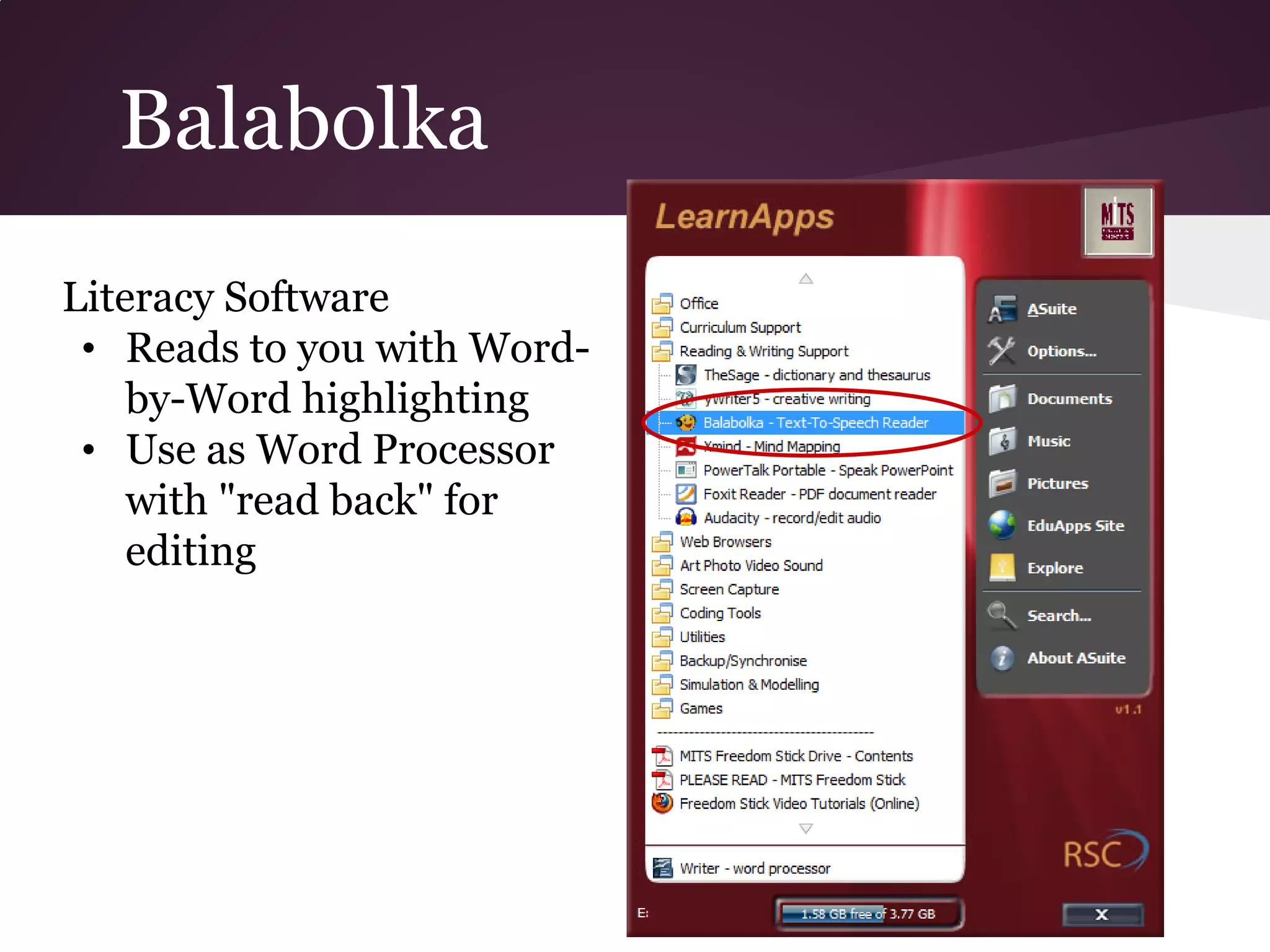Click Freedom Stick Video Tutorials (Online) text
This screenshot has height=952, width=1270.
799,804
